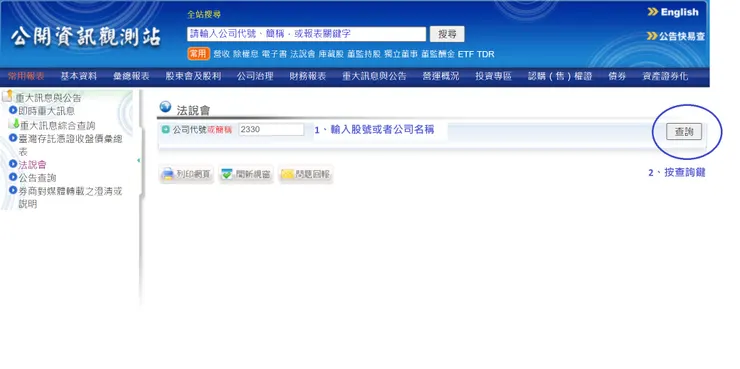Click the green arrow icon beside 重大訊息綜合查詢

(14, 124)
